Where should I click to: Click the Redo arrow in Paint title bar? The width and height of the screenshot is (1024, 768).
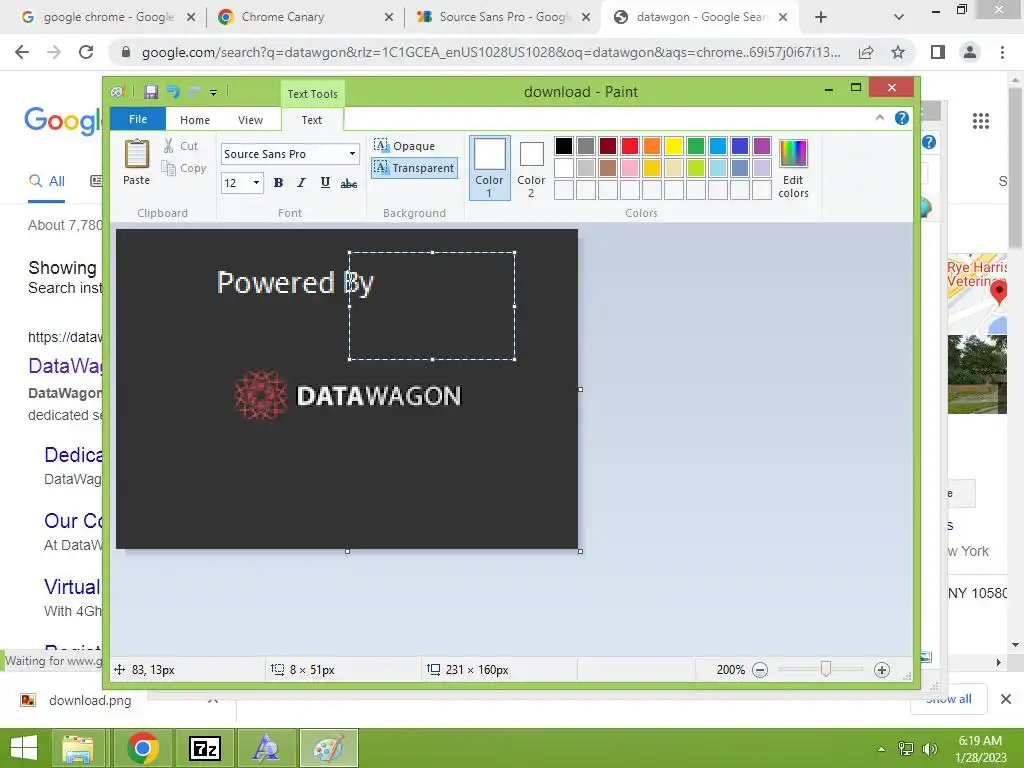pyautogui.click(x=194, y=92)
